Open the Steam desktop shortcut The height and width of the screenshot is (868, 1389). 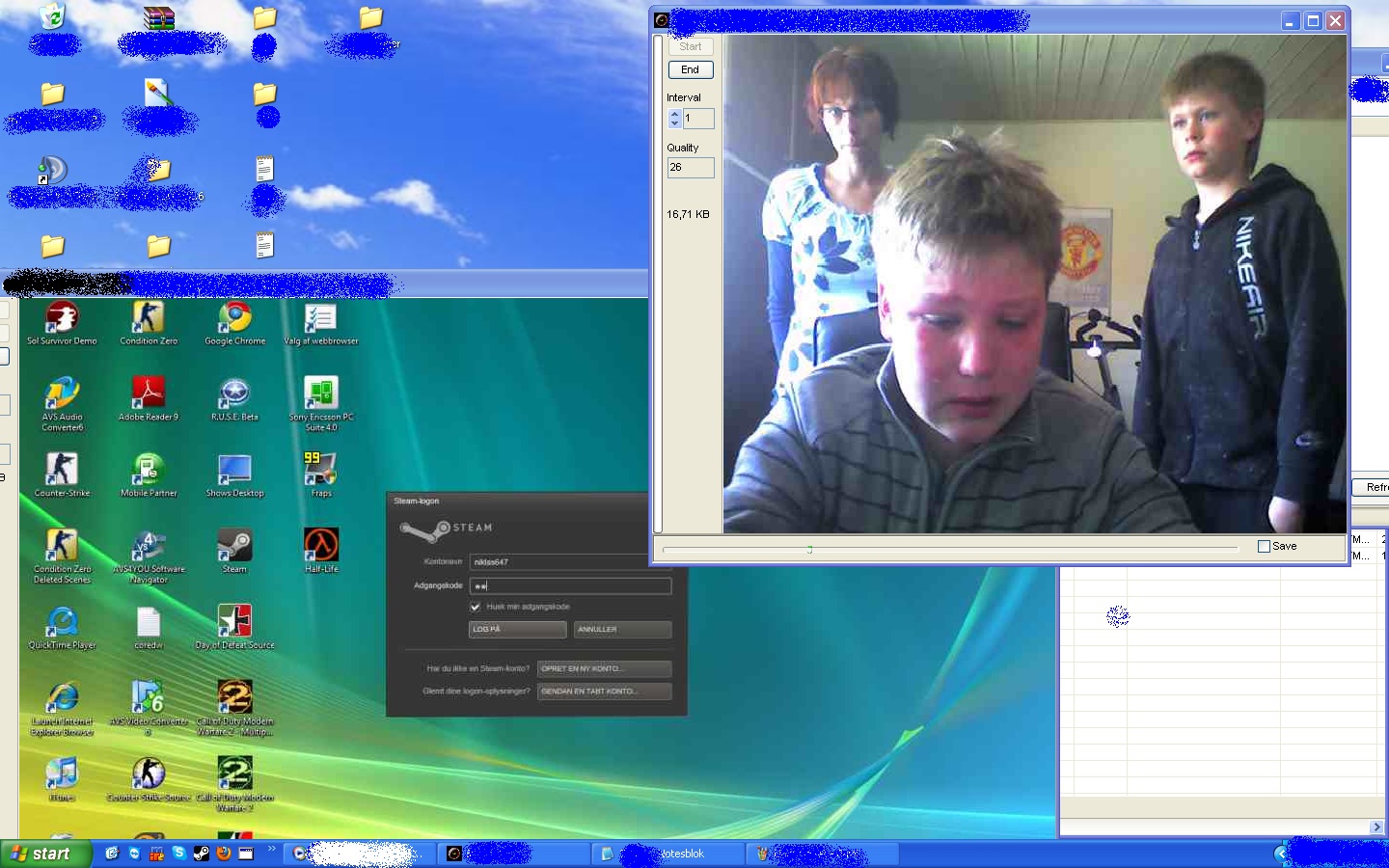click(234, 547)
